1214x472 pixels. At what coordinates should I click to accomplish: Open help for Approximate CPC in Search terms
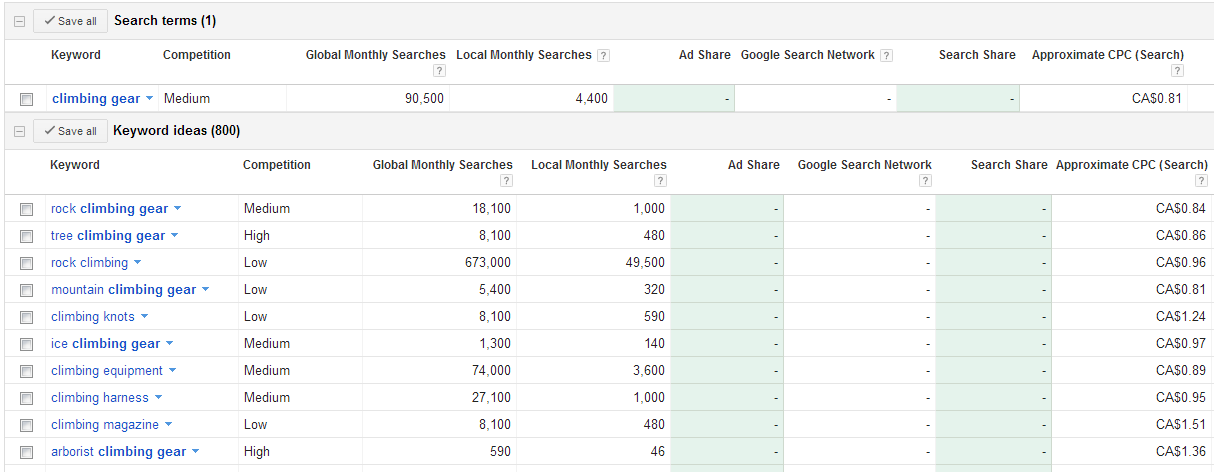1177,71
